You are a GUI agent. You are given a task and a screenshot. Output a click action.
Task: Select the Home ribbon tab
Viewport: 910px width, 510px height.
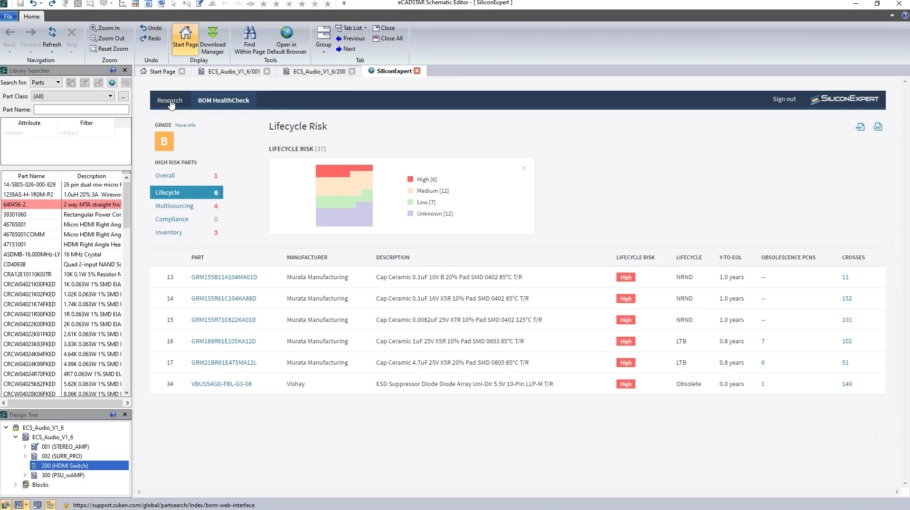(31, 16)
